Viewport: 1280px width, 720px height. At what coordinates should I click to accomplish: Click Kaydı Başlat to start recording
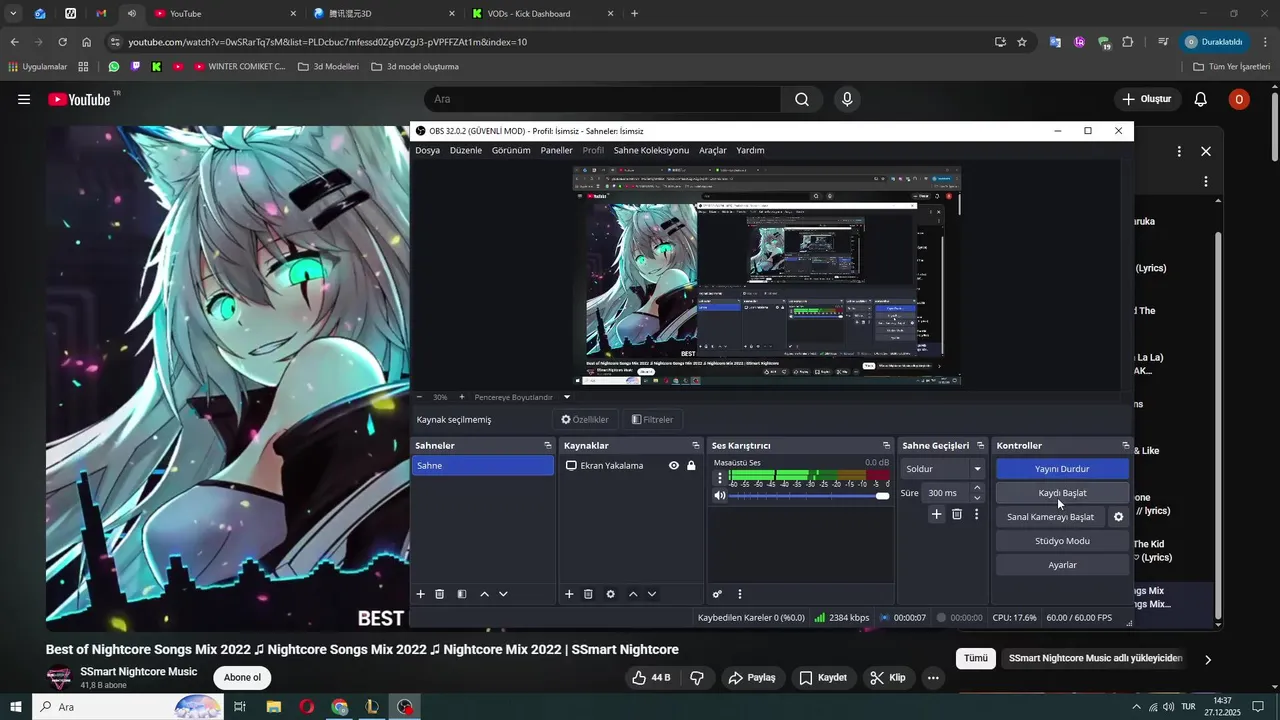pyautogui.click(x=1062, y=493)
